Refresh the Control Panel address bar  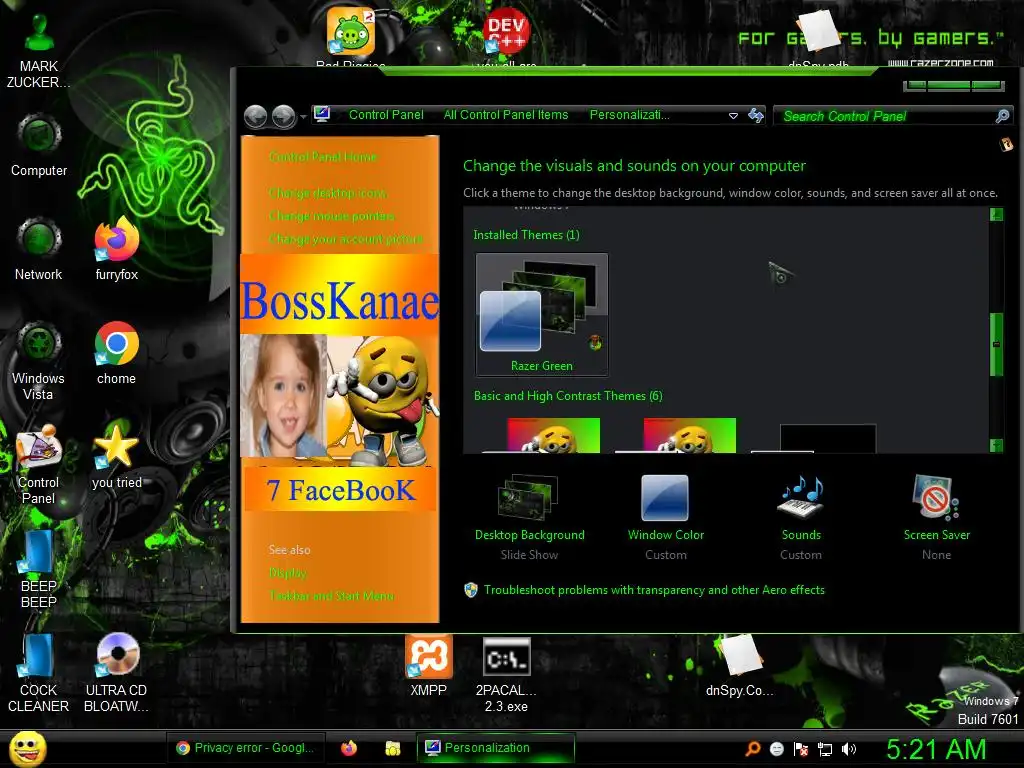pyautogui.click(x=756, y=116)
